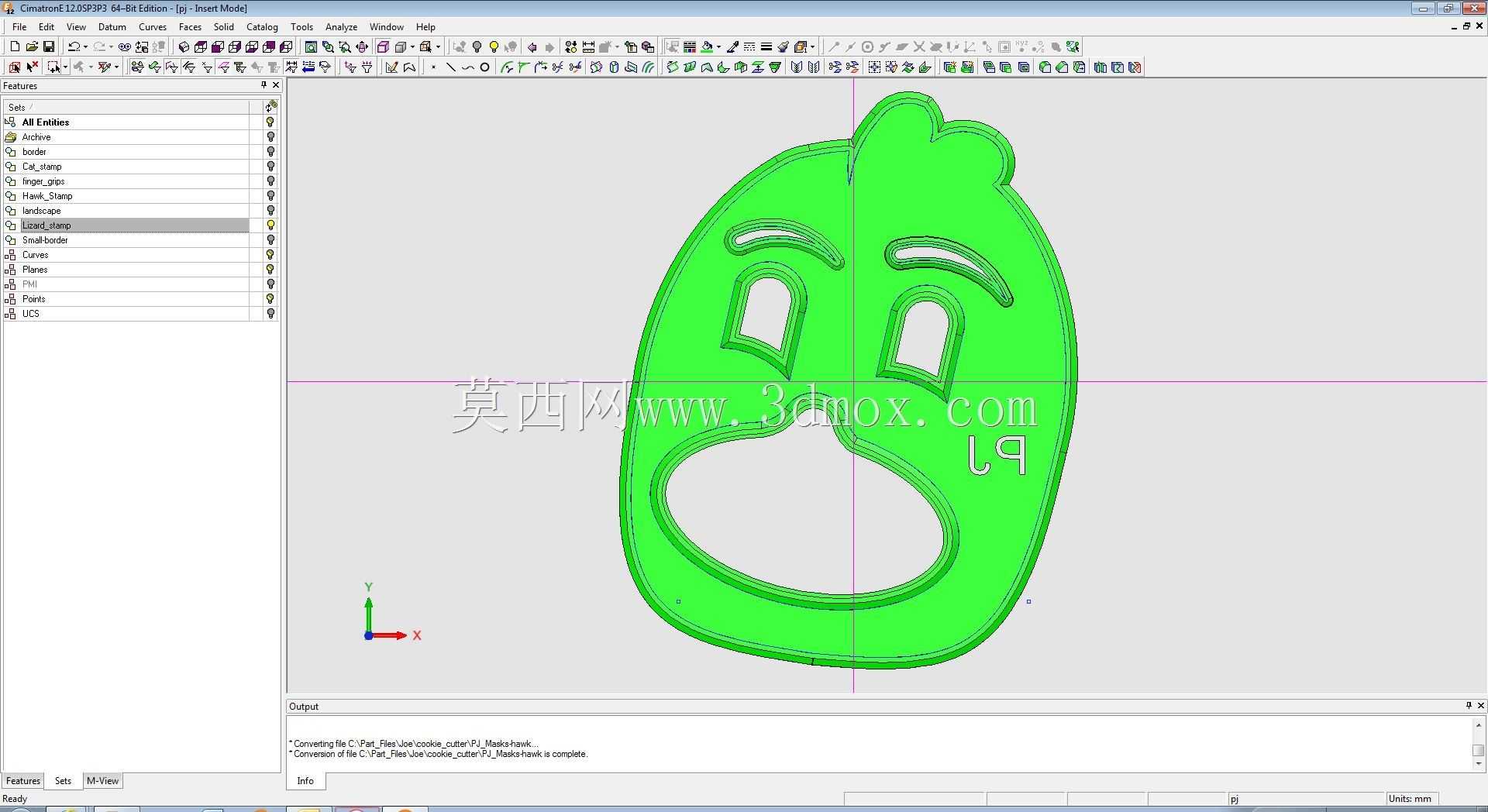The width and height of the screenshot is (1488, 812).
Task: Click the line weight thickness icon
Action: 766,46
